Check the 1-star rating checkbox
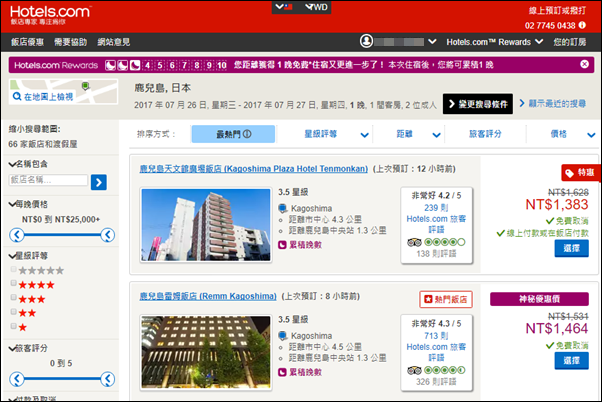Image resolution: width=602 pixels, height=402 pixels. [14, 326]
